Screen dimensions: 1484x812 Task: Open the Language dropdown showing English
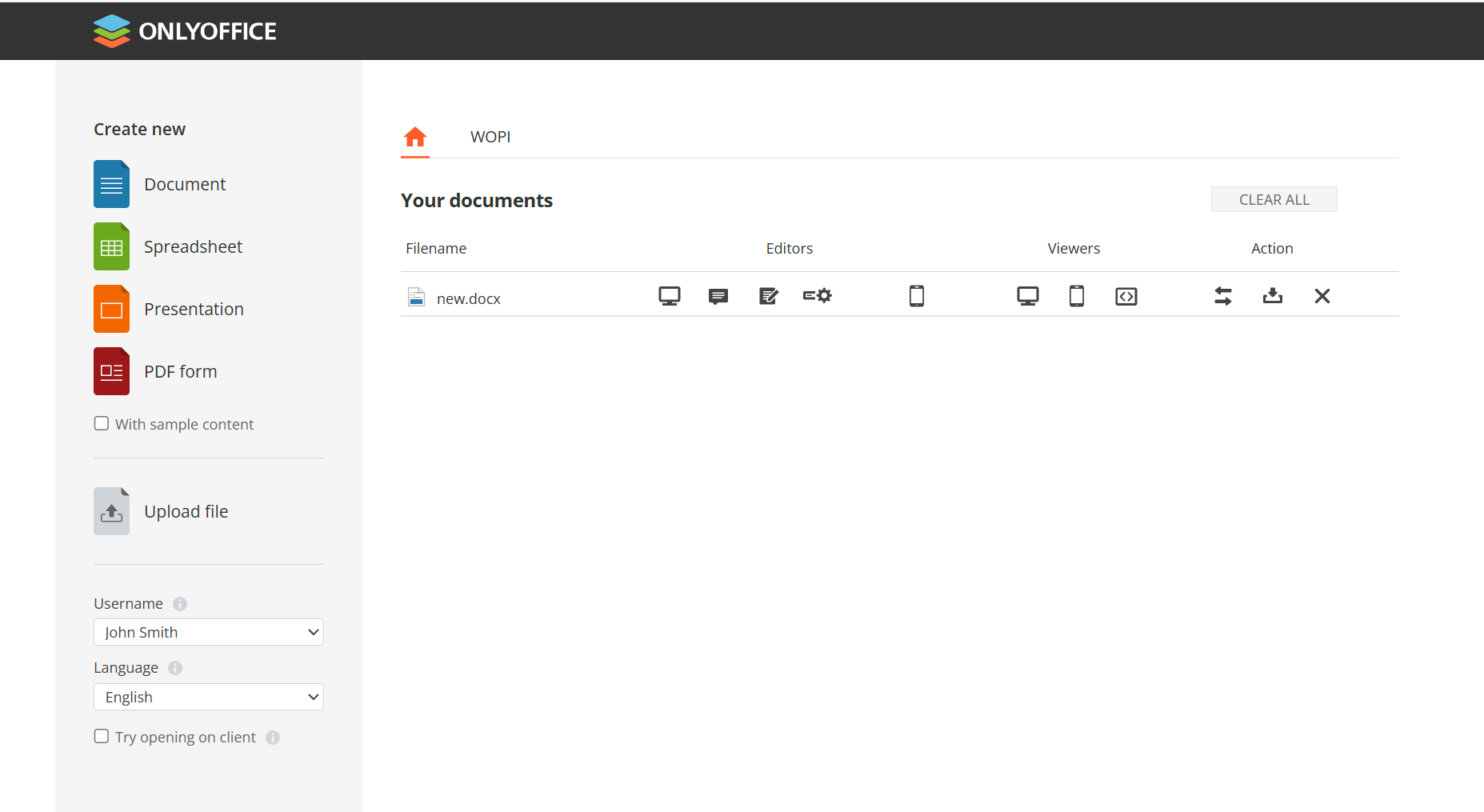[x=209, y=697]
